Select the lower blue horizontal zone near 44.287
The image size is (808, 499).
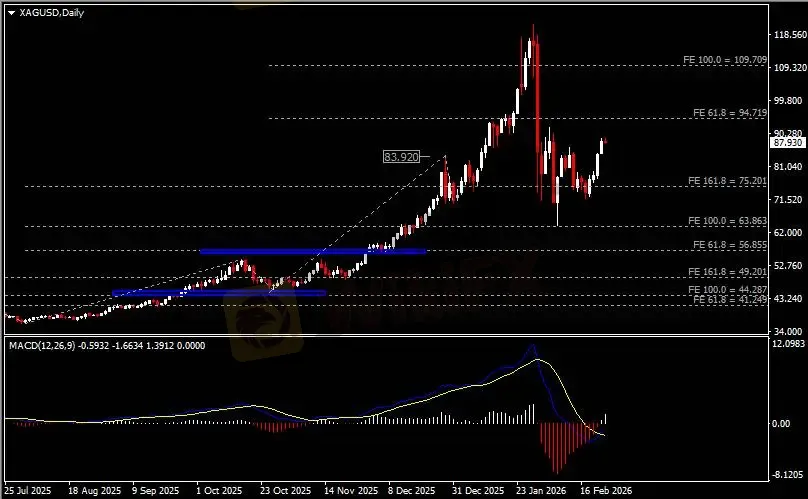pos(219,293)
